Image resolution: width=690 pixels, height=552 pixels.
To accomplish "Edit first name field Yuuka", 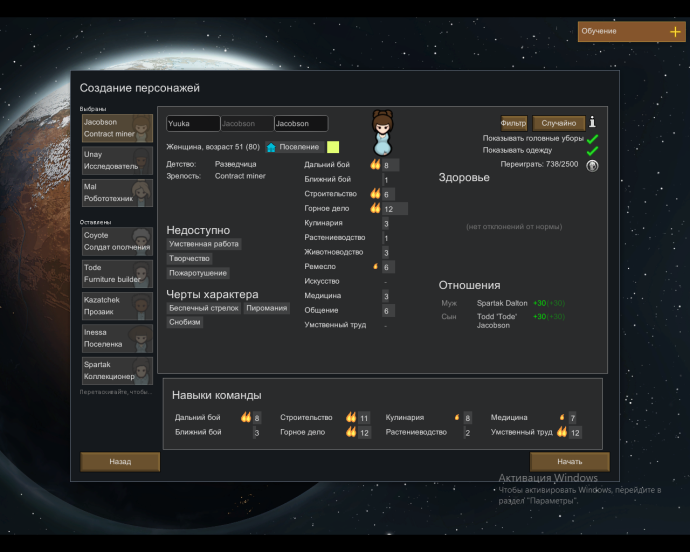I will 193,124.
